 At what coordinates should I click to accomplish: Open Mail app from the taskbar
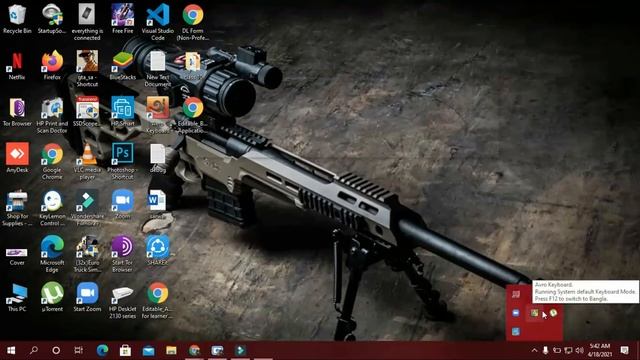pyautogui.click(x=148, y=350)
